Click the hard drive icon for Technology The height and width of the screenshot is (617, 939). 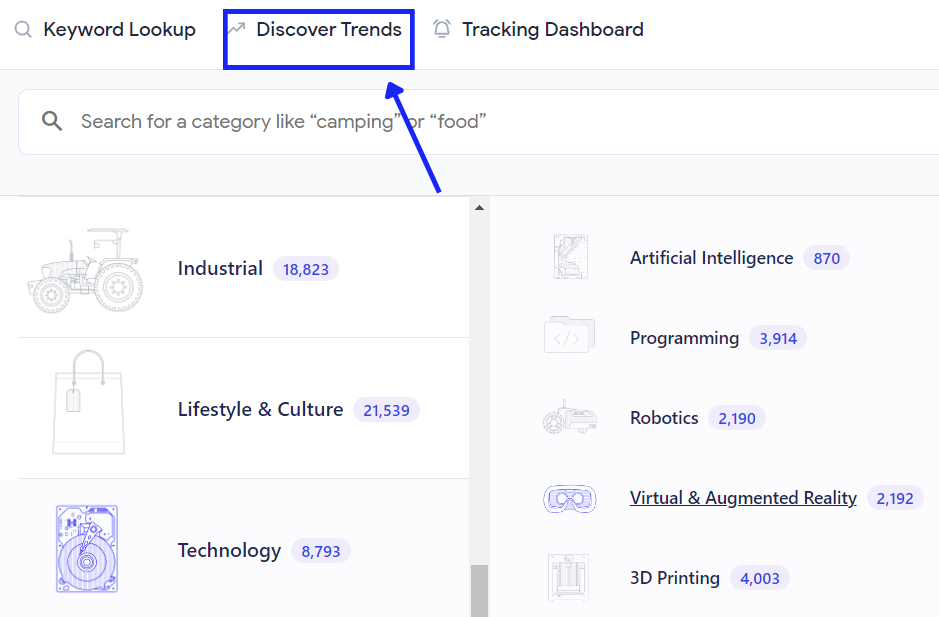[86, 548]
